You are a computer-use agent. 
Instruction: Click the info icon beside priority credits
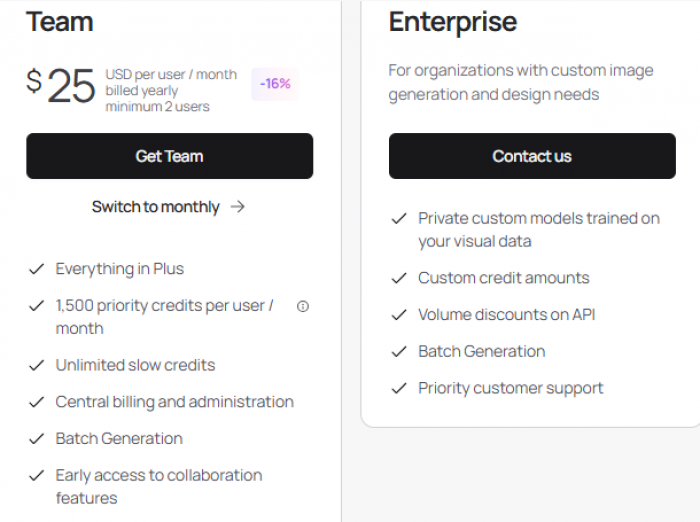[303, 306]
